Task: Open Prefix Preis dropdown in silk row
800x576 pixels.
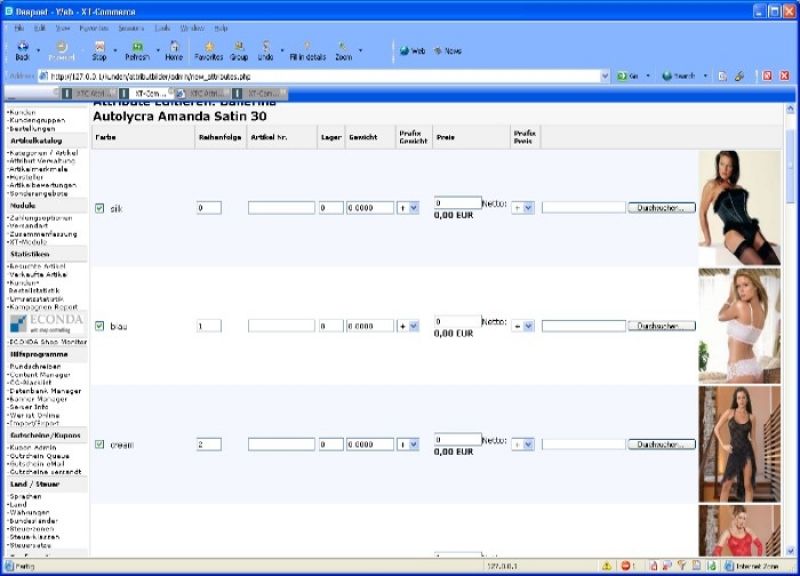Action: pos(523,208)
